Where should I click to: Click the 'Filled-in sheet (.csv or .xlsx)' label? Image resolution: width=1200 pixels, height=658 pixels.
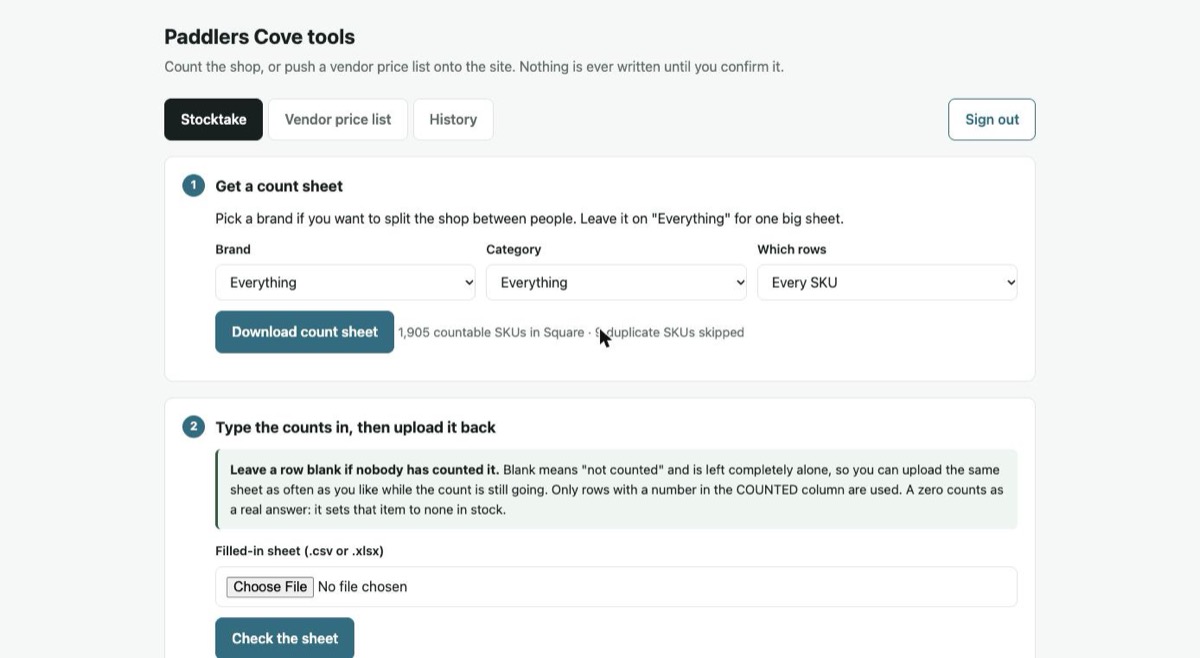click(x=300, y=551)
